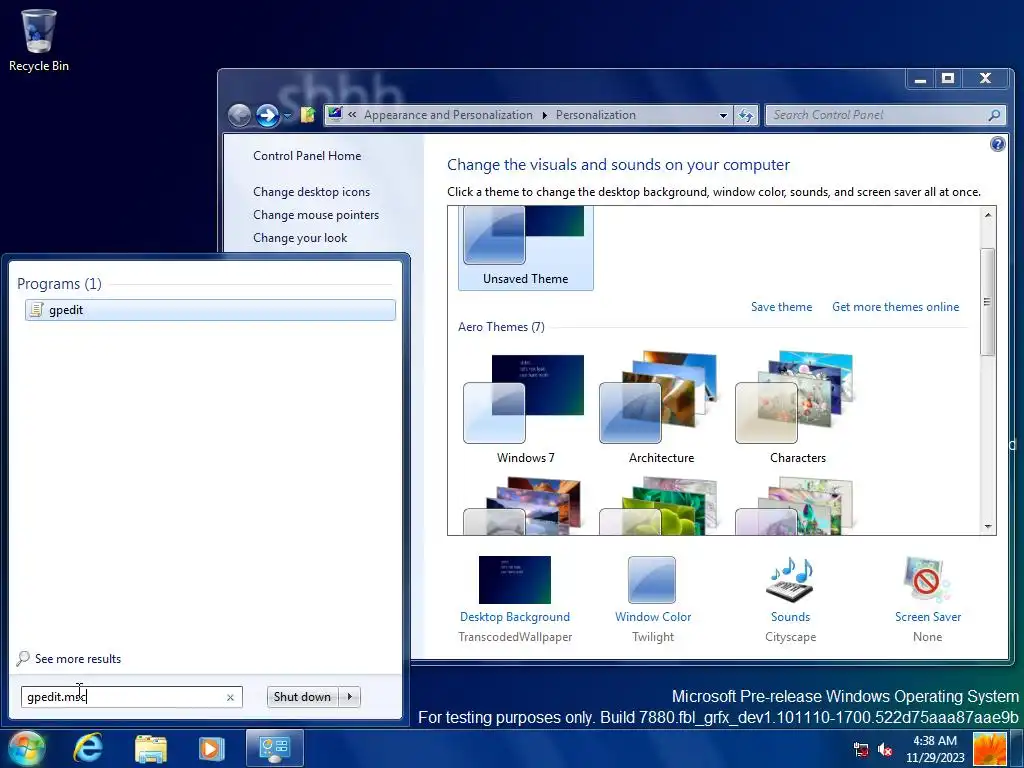
Task: Select Appearance and Personalization breadcrumb
Action: tap(448, 115)
